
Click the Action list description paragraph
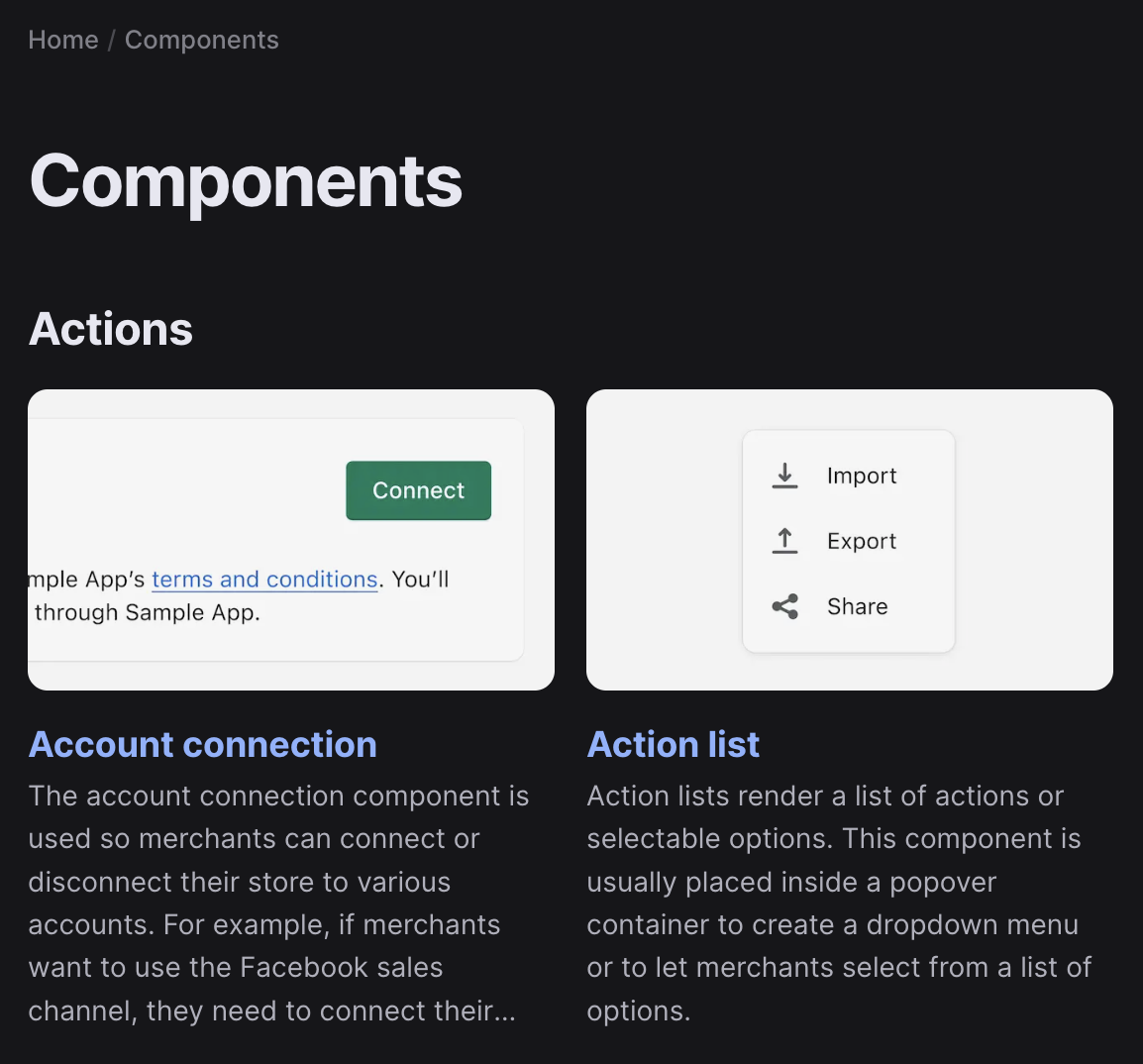click(x=838, y=903)
